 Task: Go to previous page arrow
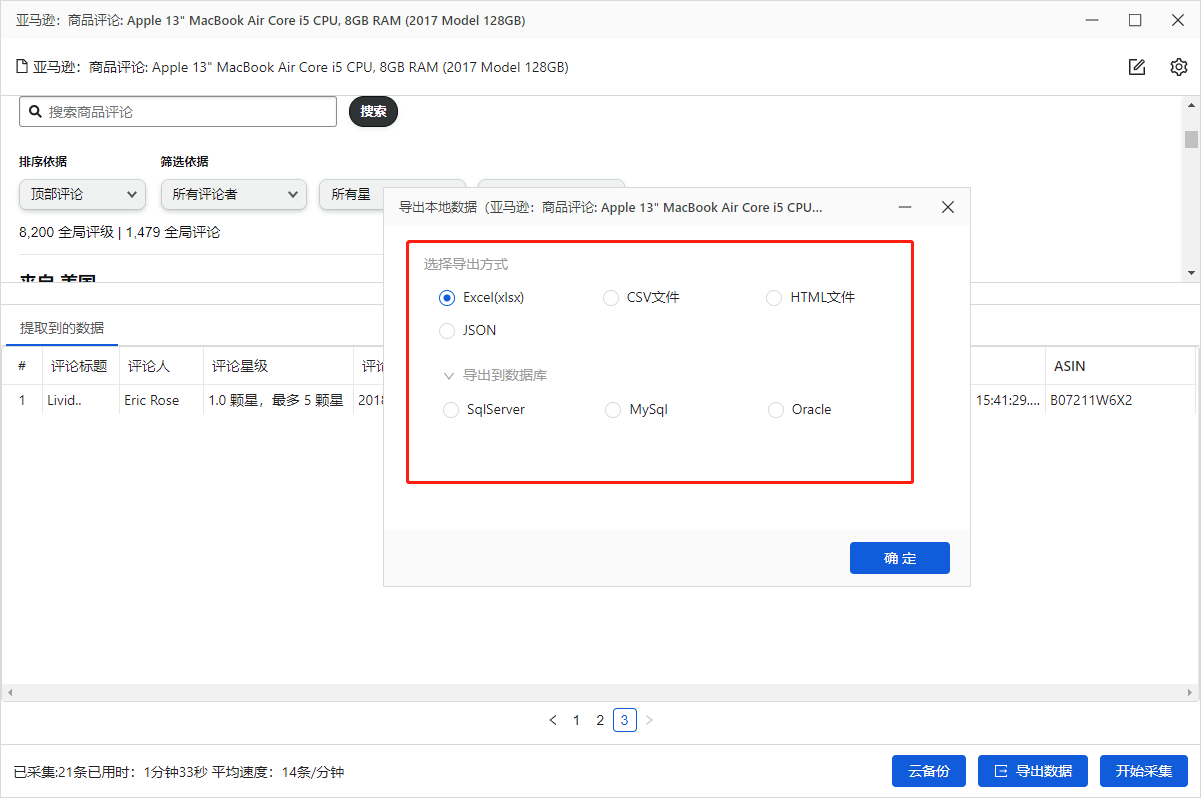point(553,720)
